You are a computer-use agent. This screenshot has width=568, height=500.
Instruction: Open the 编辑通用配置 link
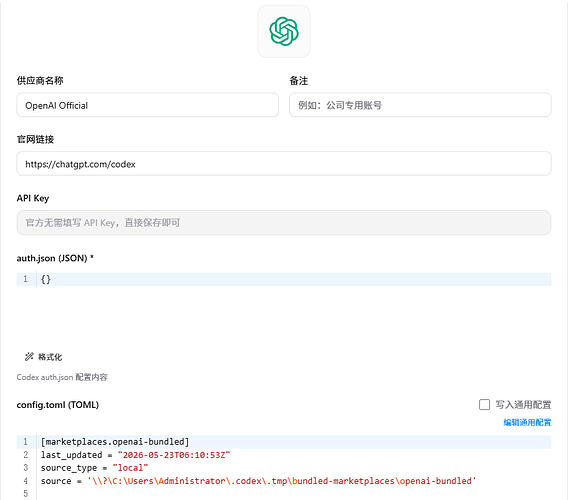tap(527, 422)
